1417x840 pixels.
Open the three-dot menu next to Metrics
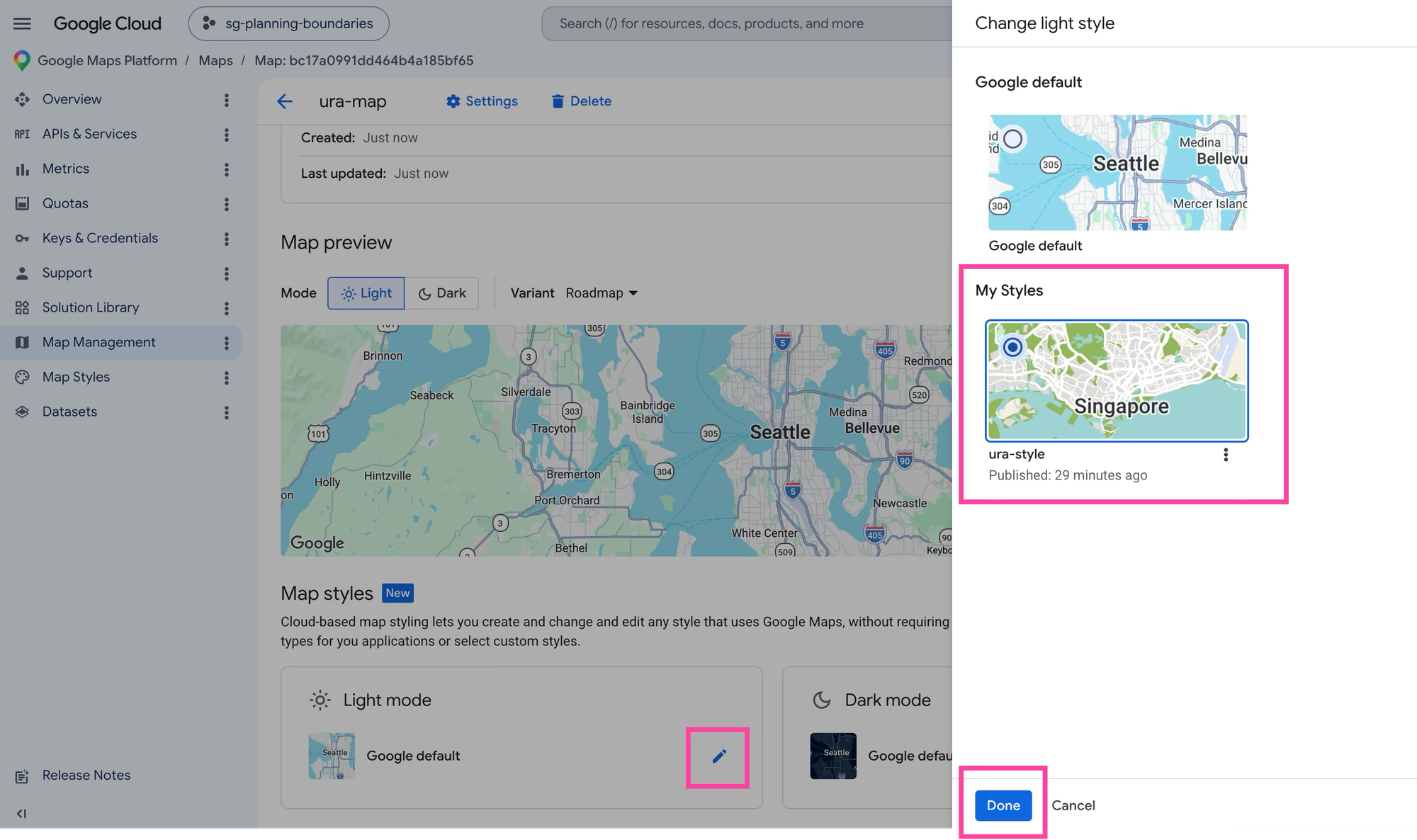point(227,169)
